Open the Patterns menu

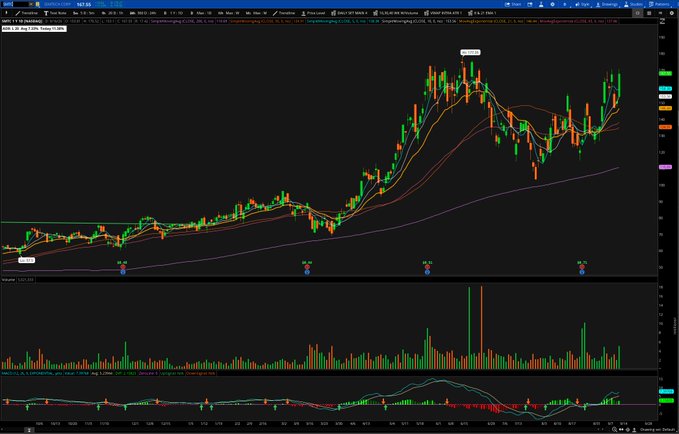tap(660, 4)
